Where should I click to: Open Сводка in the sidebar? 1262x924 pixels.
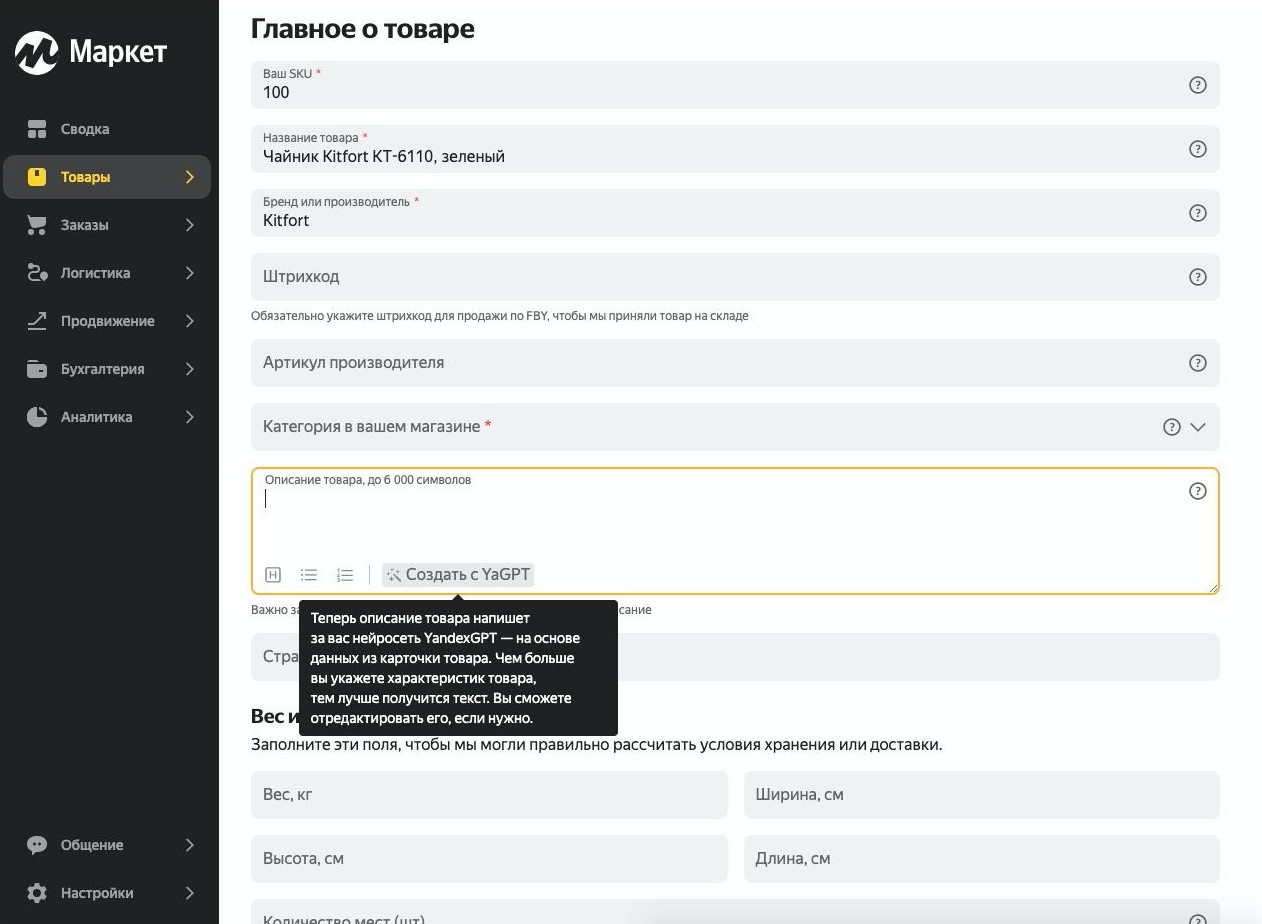click(x=107, y=129)
